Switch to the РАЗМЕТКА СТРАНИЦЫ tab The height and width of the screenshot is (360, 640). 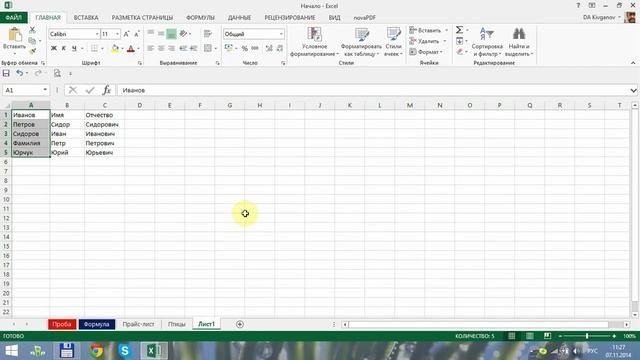[142, 18]
